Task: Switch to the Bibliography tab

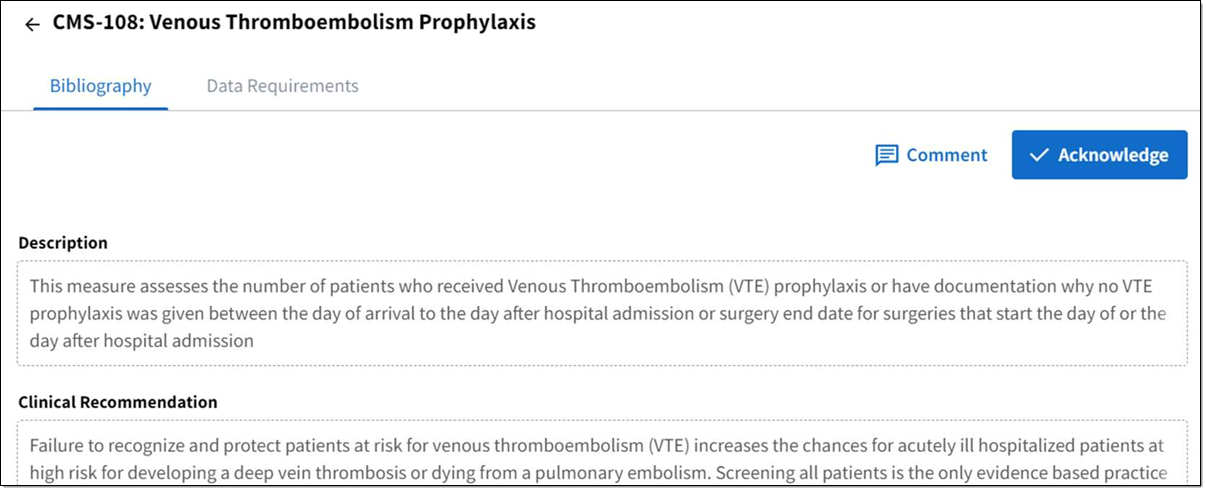Action: 100,86
